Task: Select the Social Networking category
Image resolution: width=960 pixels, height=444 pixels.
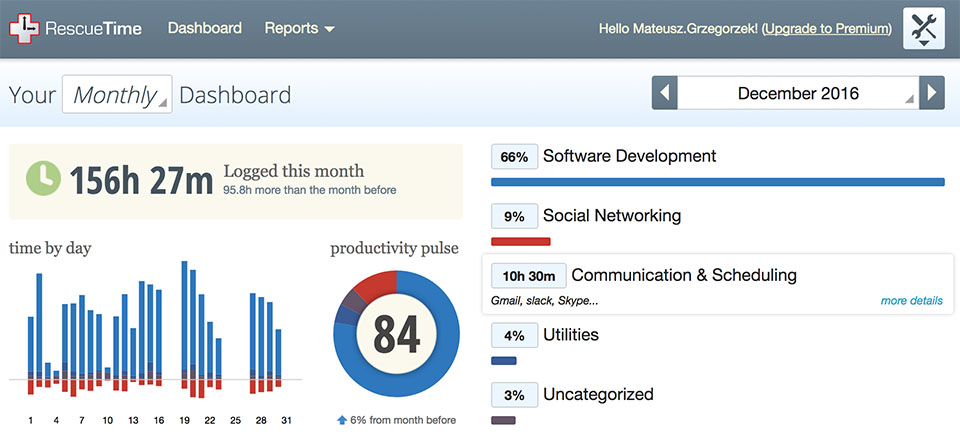Action: [612, 216]
